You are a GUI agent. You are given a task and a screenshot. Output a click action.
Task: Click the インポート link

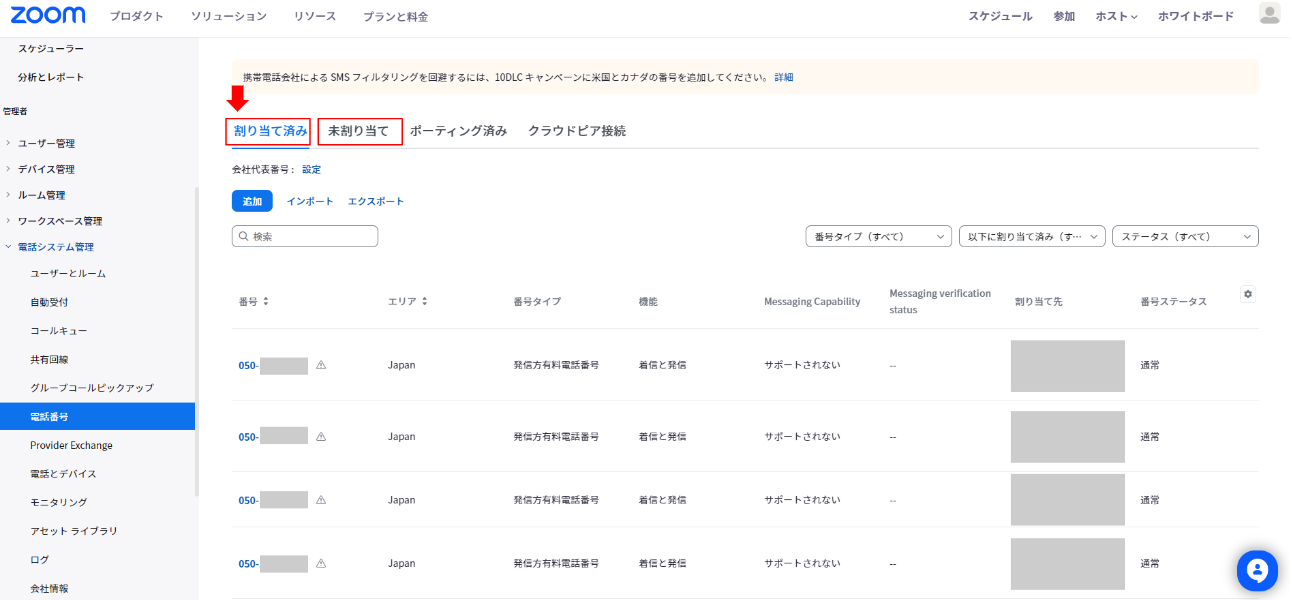click(x=310, y=201)
